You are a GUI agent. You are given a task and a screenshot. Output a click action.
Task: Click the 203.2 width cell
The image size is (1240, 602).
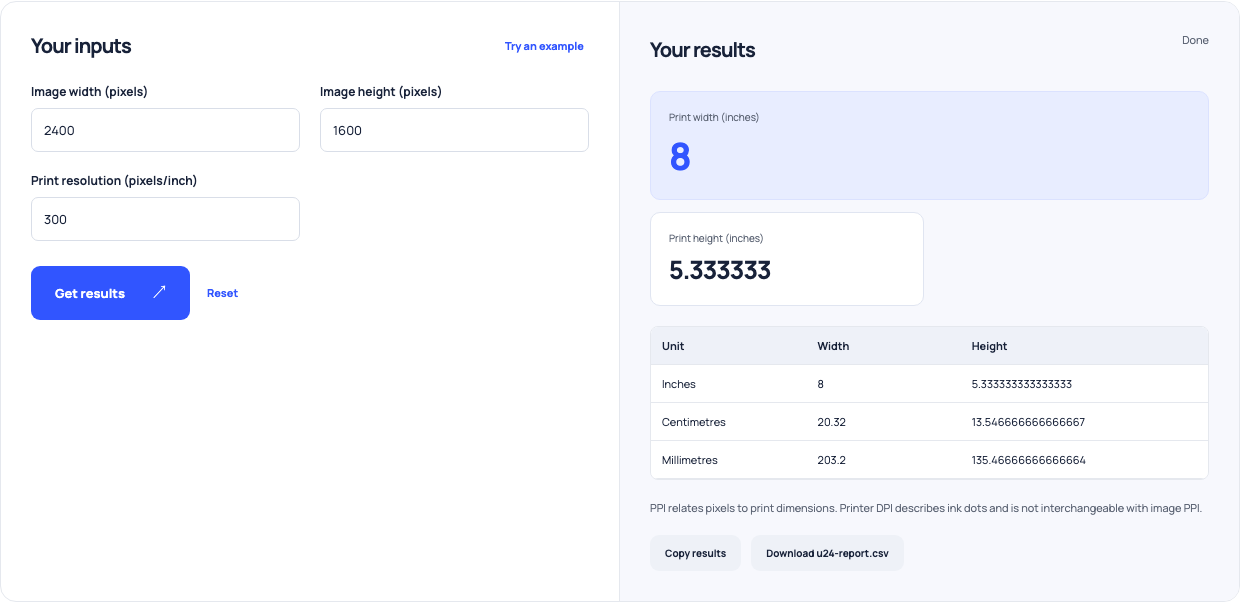click(x=832, y=460)
